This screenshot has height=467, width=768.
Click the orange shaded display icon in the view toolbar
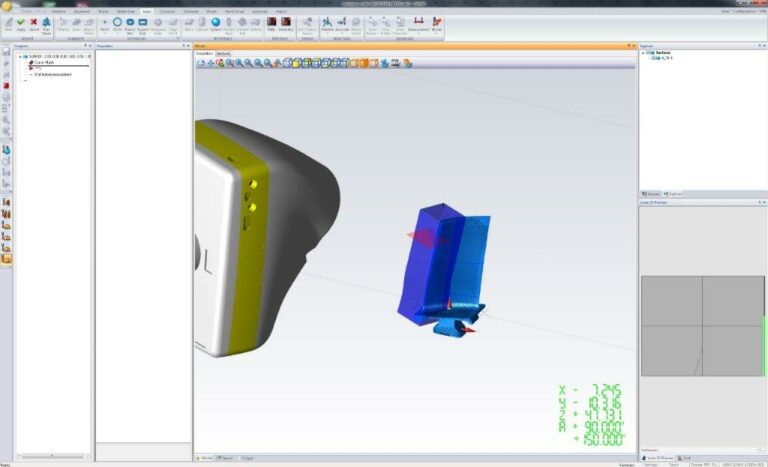pos(364,63)
